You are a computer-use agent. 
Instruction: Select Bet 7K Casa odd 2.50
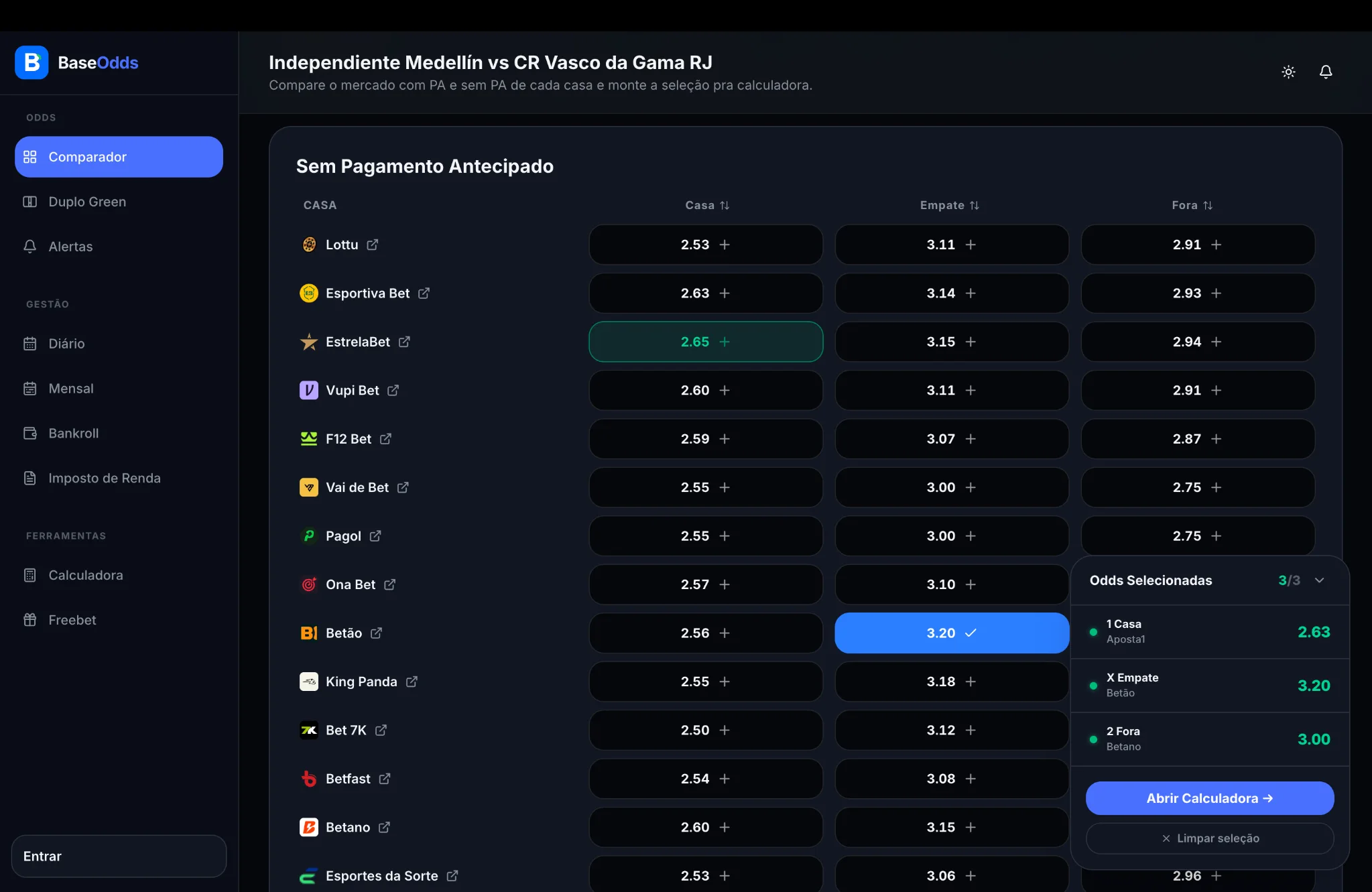706,730
